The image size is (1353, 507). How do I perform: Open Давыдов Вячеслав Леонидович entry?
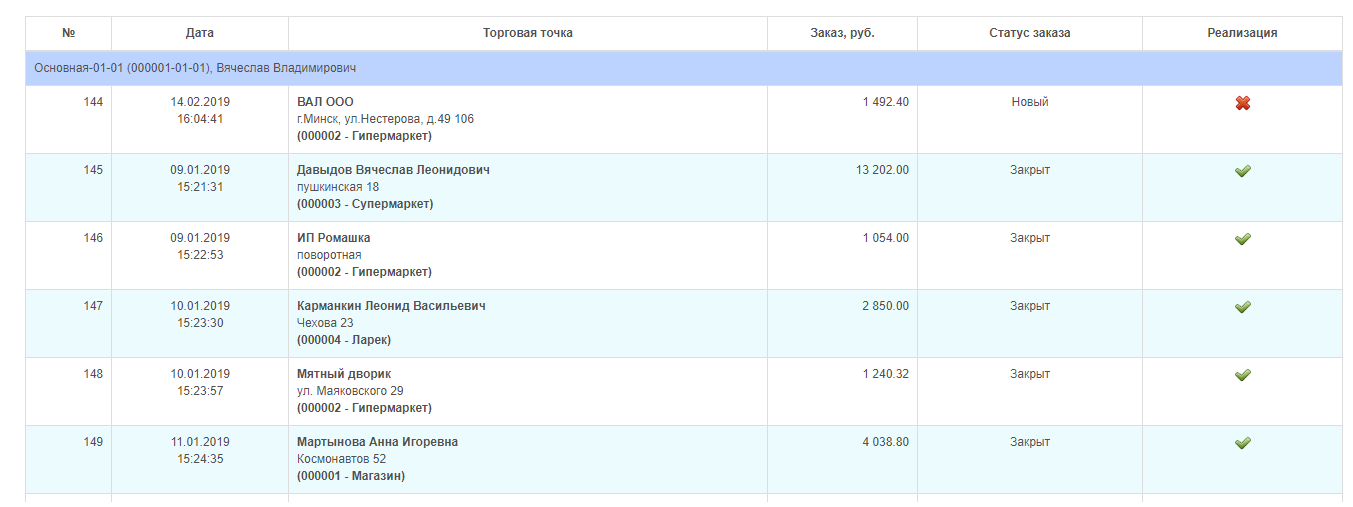click(393, 170)
